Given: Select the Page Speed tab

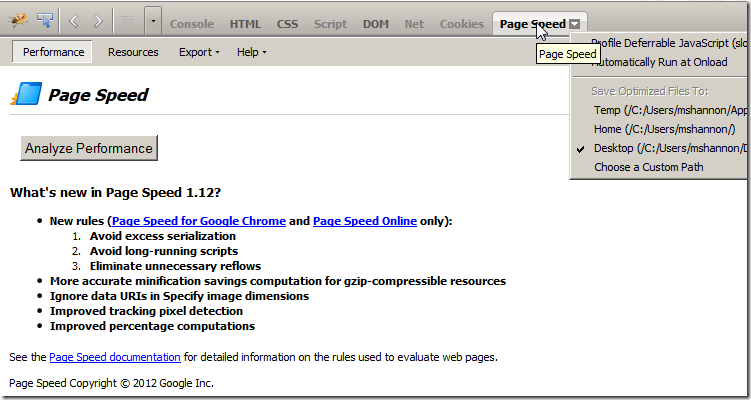Looking at the screenshot, I should coord(533,24).
